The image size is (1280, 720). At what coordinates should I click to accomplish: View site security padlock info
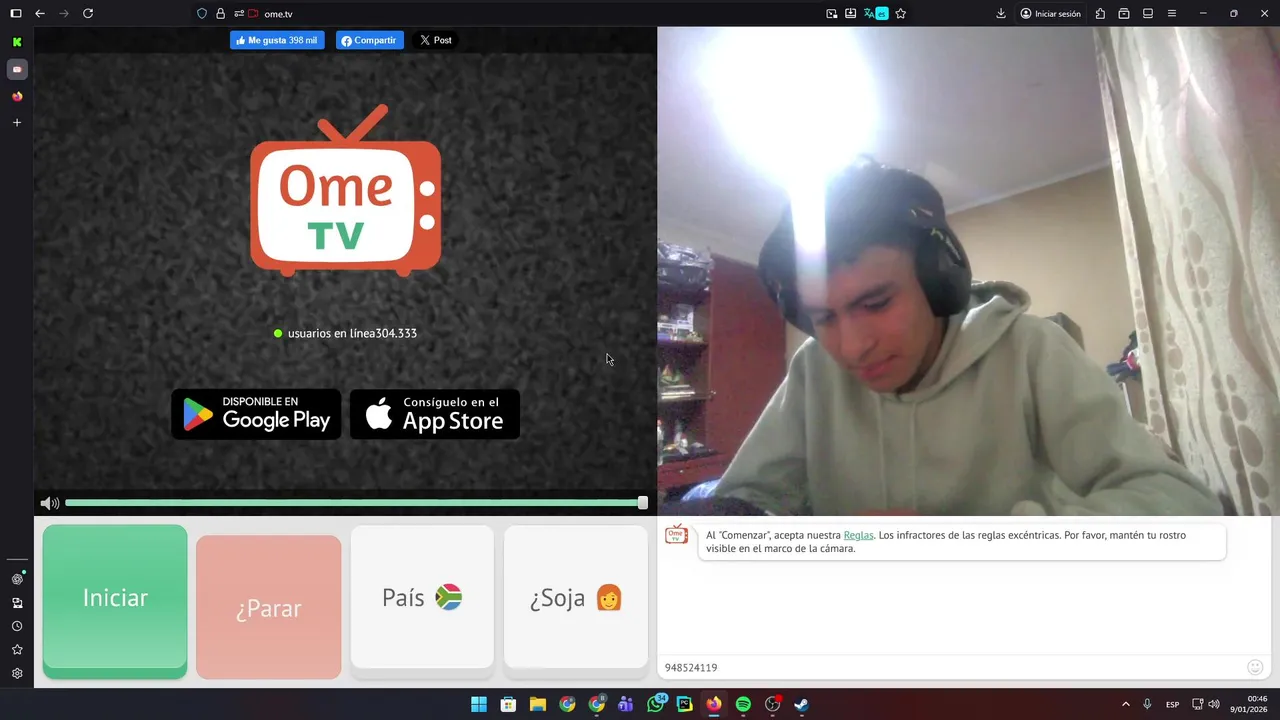tap(220, 14)
